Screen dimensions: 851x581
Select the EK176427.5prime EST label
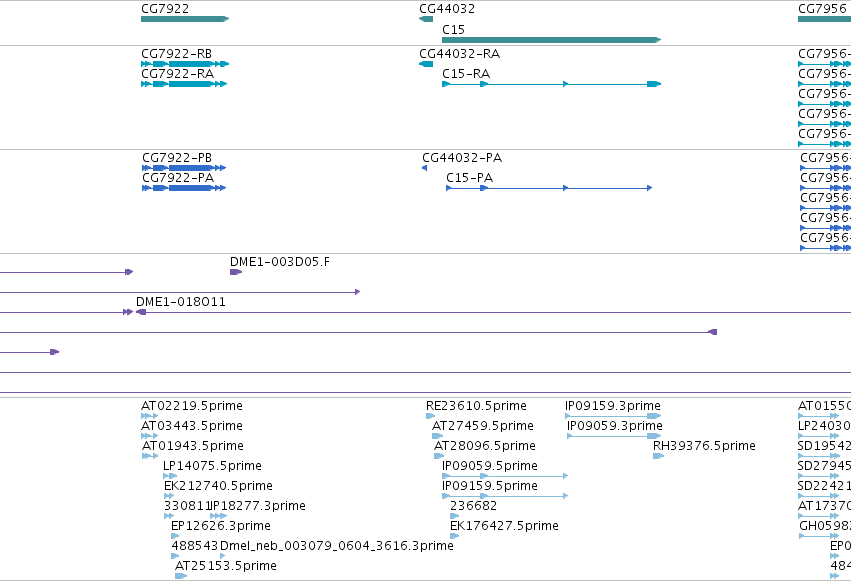(x=504, y=526)
